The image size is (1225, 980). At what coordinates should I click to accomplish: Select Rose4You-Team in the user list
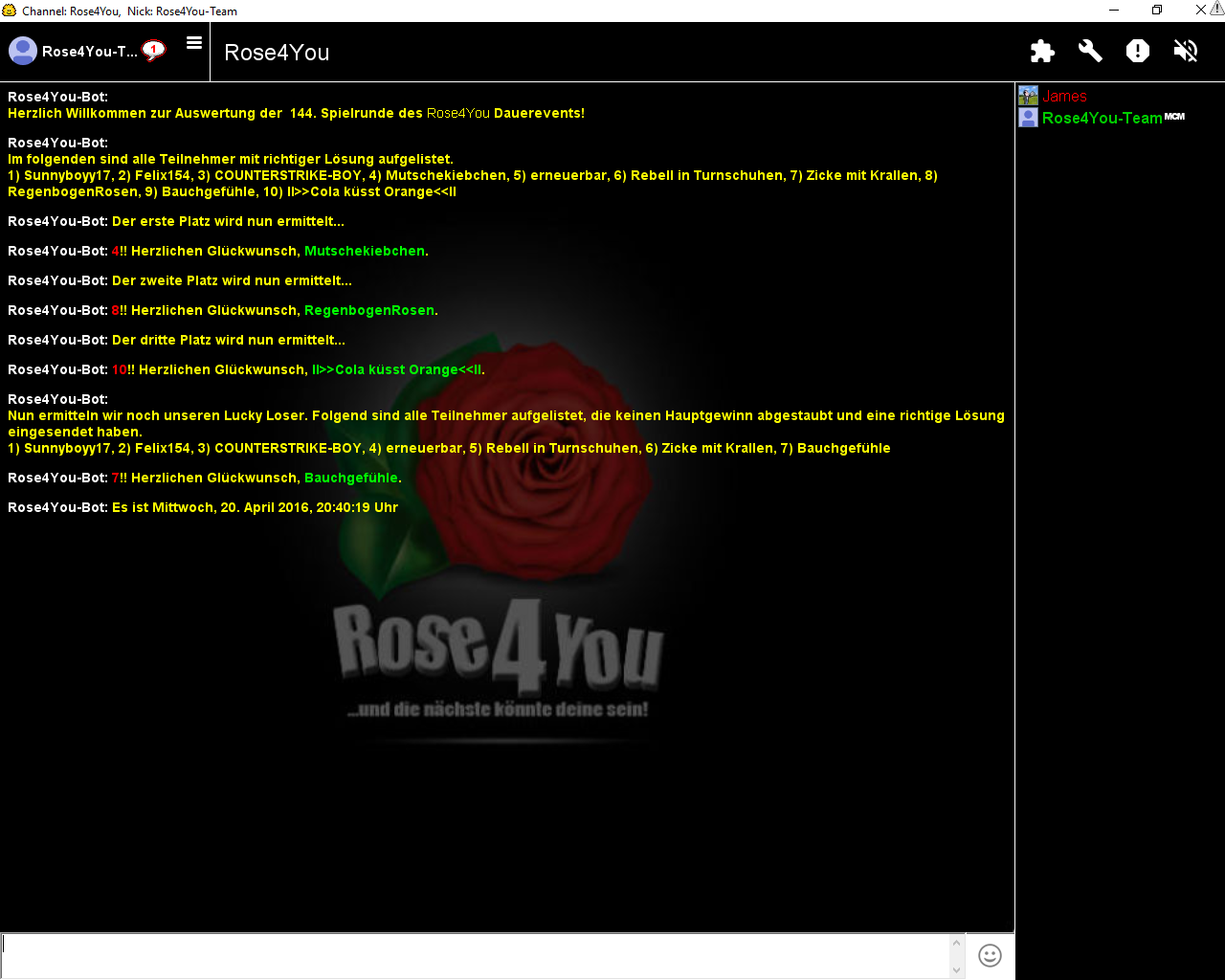(1102, 118)
